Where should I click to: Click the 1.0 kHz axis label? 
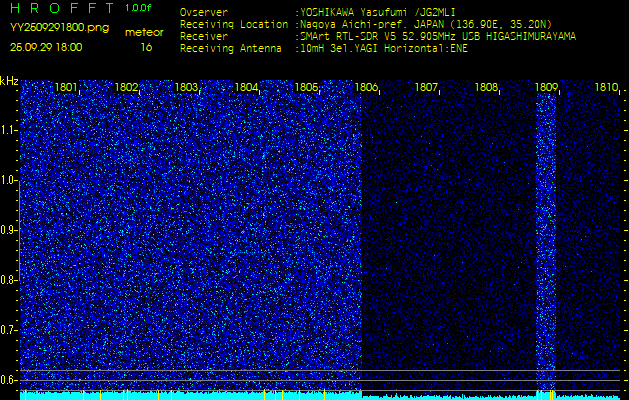pos(9,180)
